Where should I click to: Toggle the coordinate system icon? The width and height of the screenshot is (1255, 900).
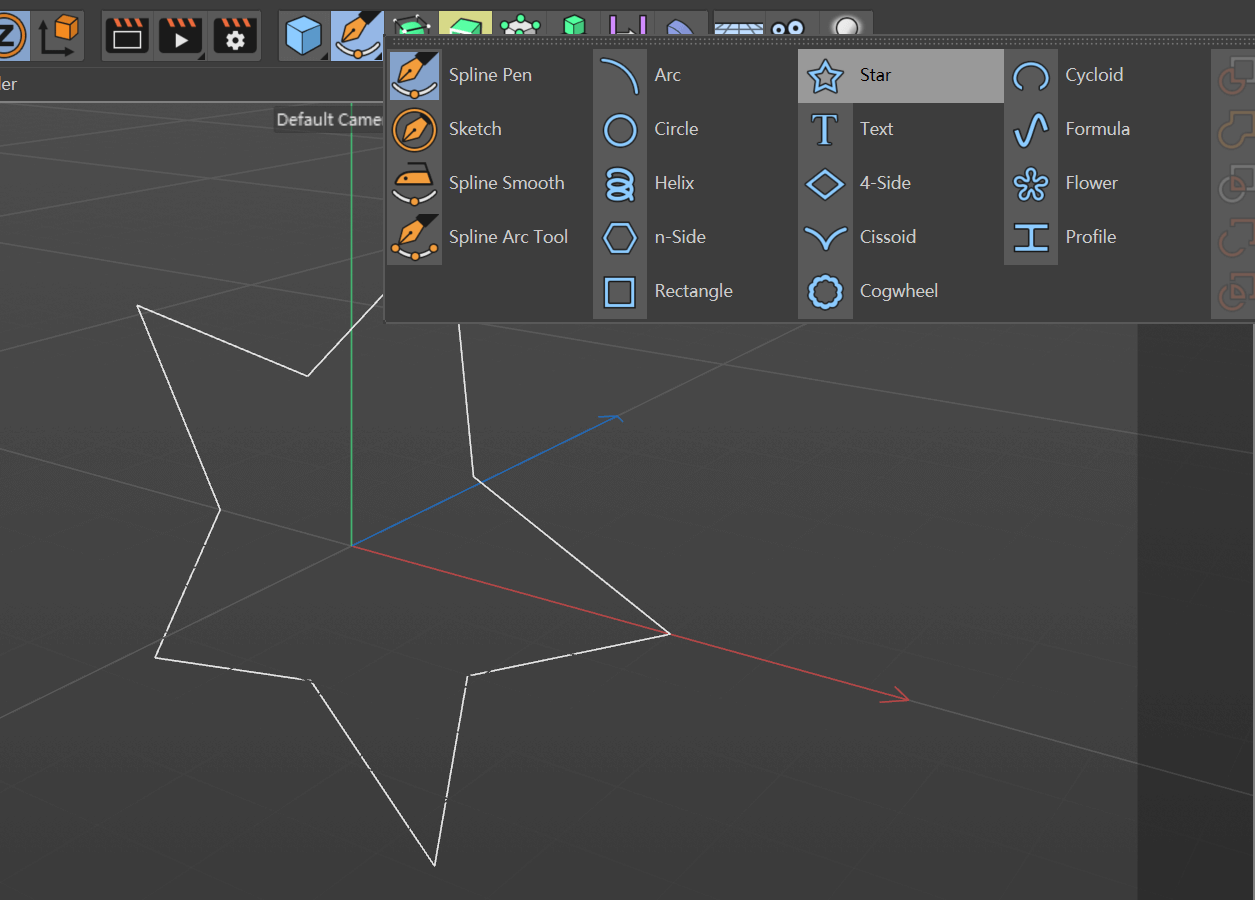click(57, 37)
